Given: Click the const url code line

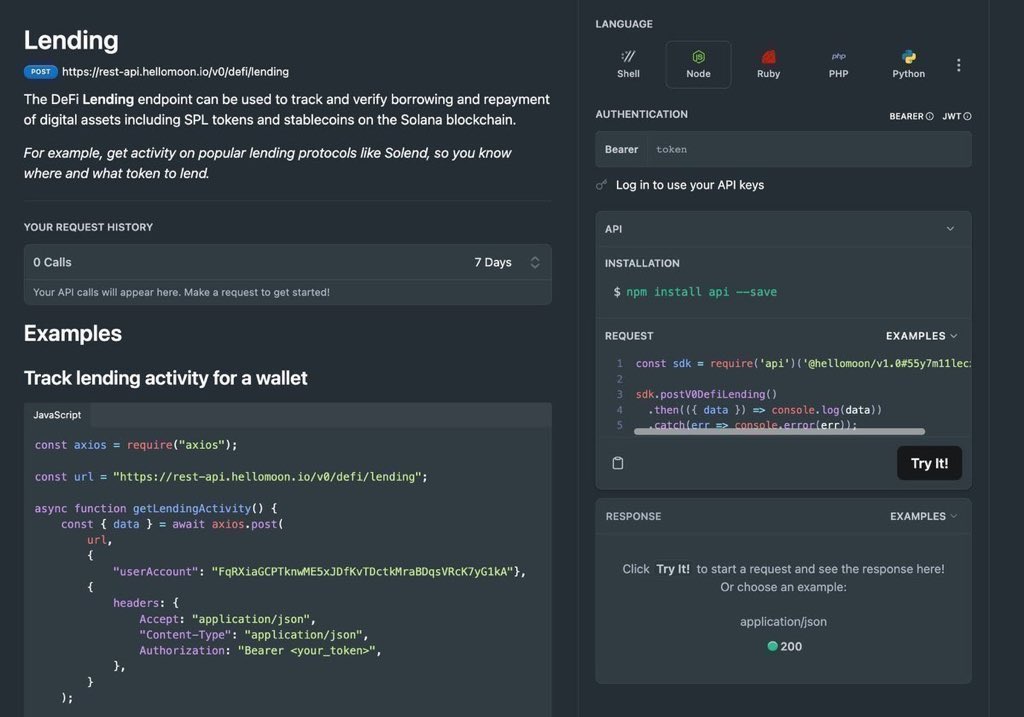Looking at the screenshot, I should (231, 477).
